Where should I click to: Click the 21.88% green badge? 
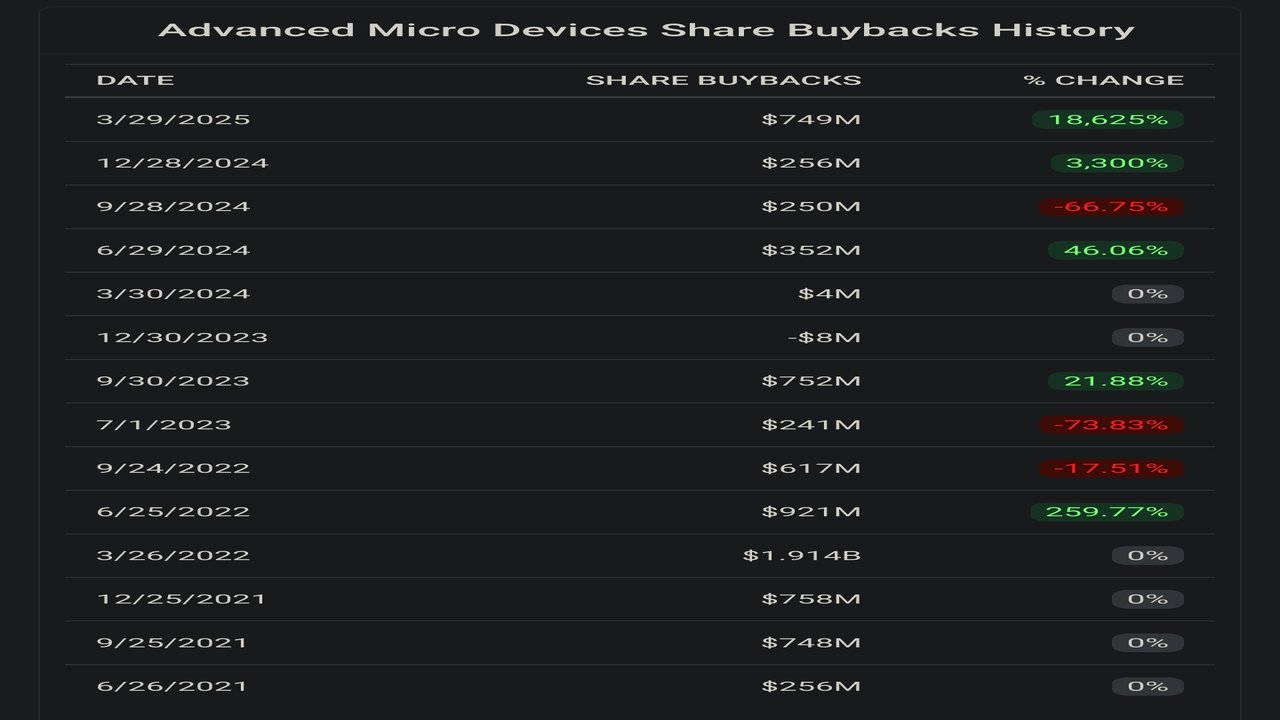1116,381
